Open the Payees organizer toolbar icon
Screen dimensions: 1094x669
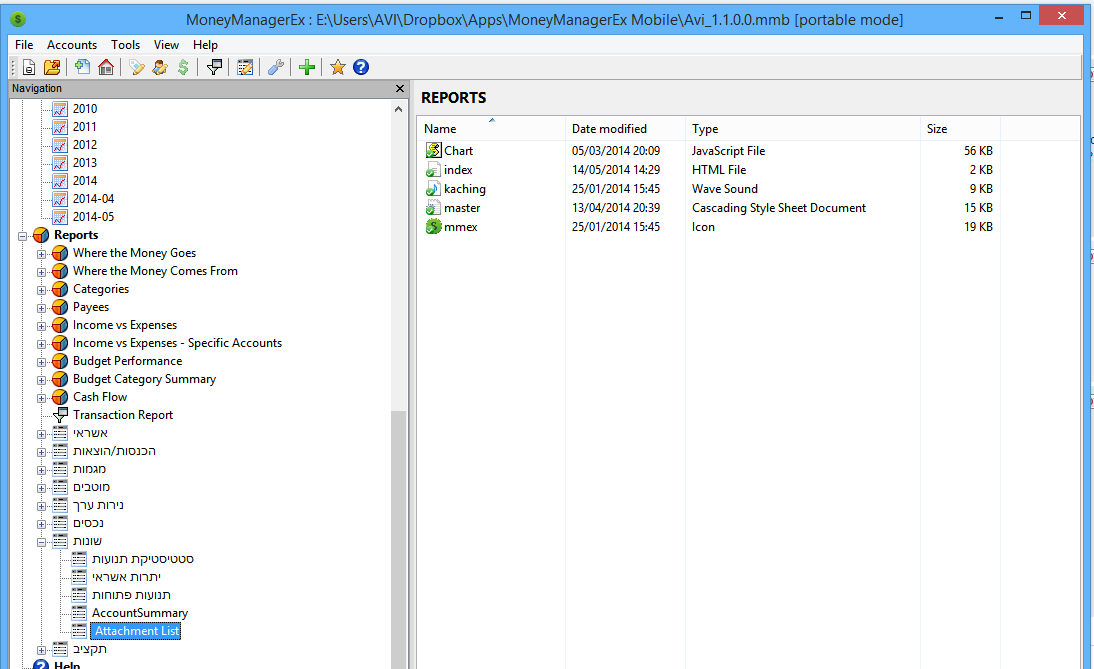[x=160, y=67]
